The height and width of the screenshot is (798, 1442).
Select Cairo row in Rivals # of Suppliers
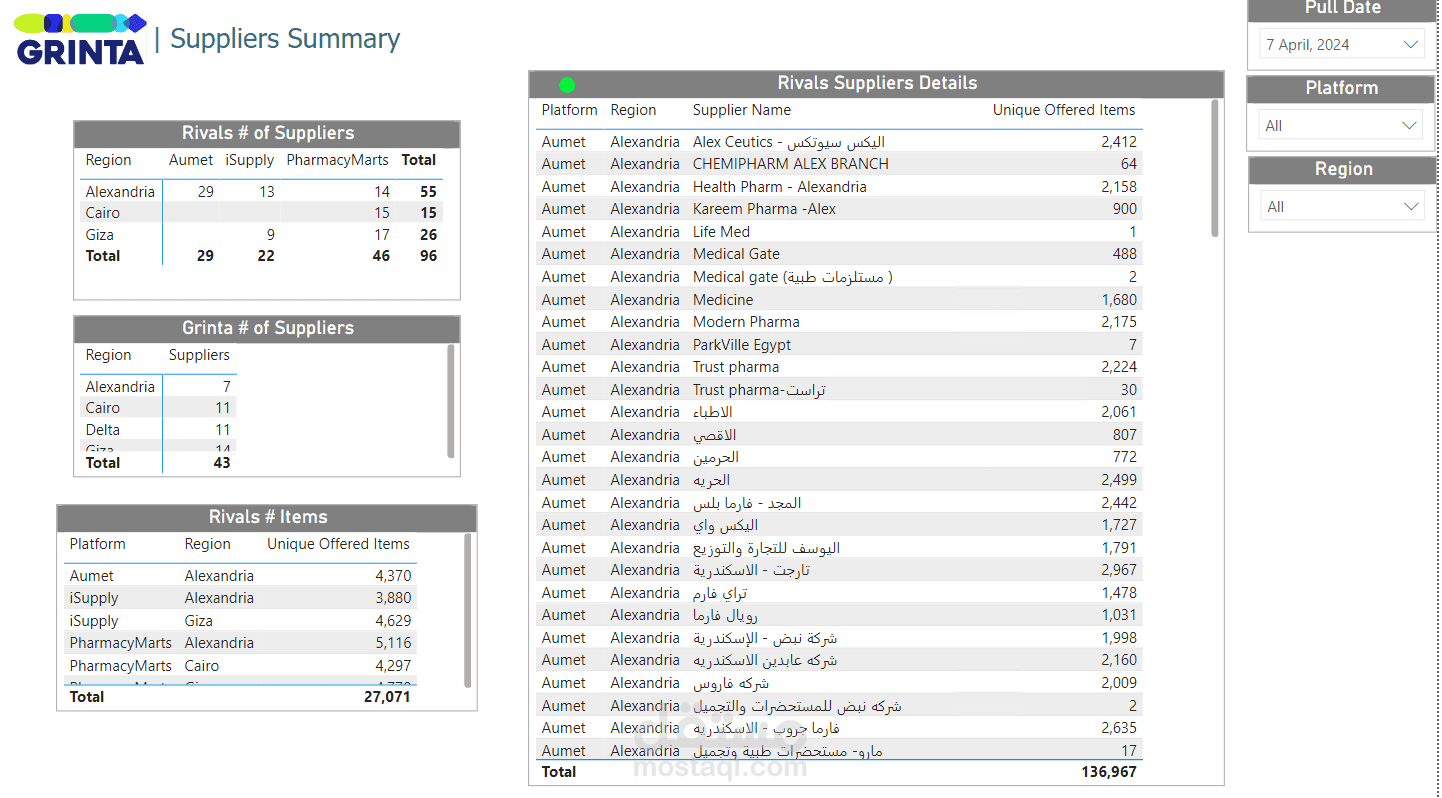point(262,212)
